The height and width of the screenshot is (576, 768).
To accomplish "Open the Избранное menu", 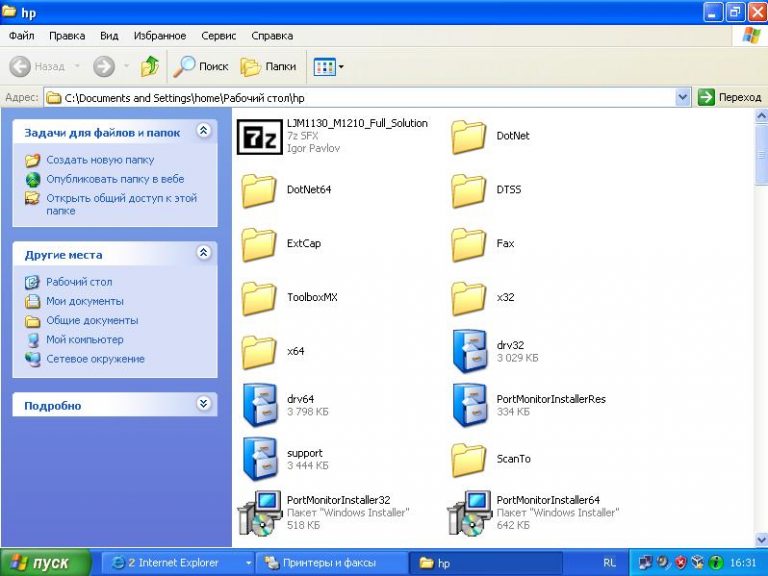I will point(160,36).
